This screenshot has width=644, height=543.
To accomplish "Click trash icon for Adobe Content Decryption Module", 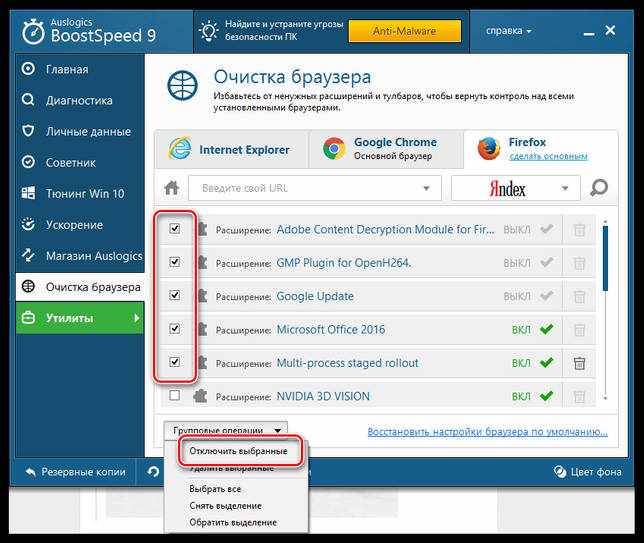I will pyautogui.click(x=579, y=230).
